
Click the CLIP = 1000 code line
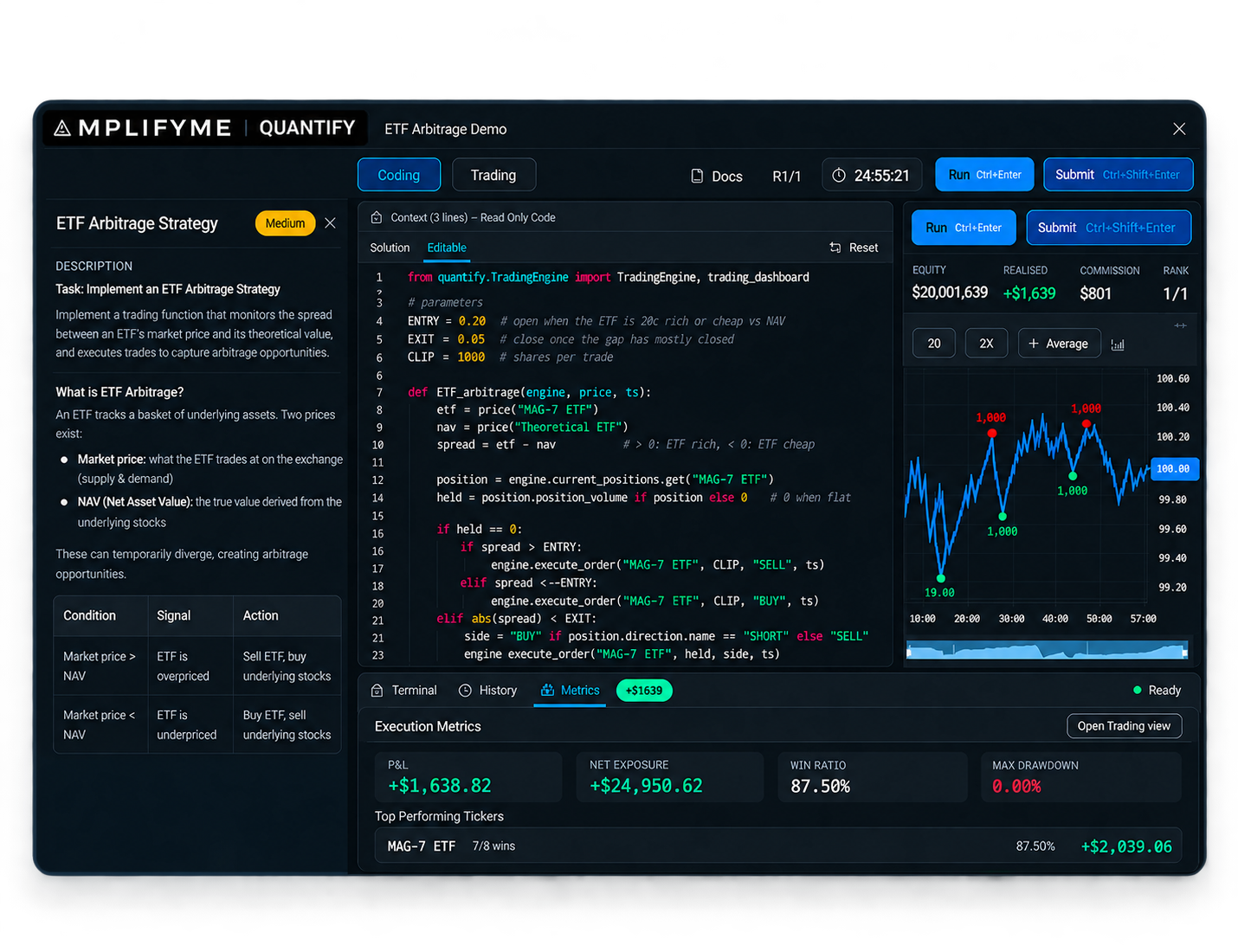[x=510, y=357]
